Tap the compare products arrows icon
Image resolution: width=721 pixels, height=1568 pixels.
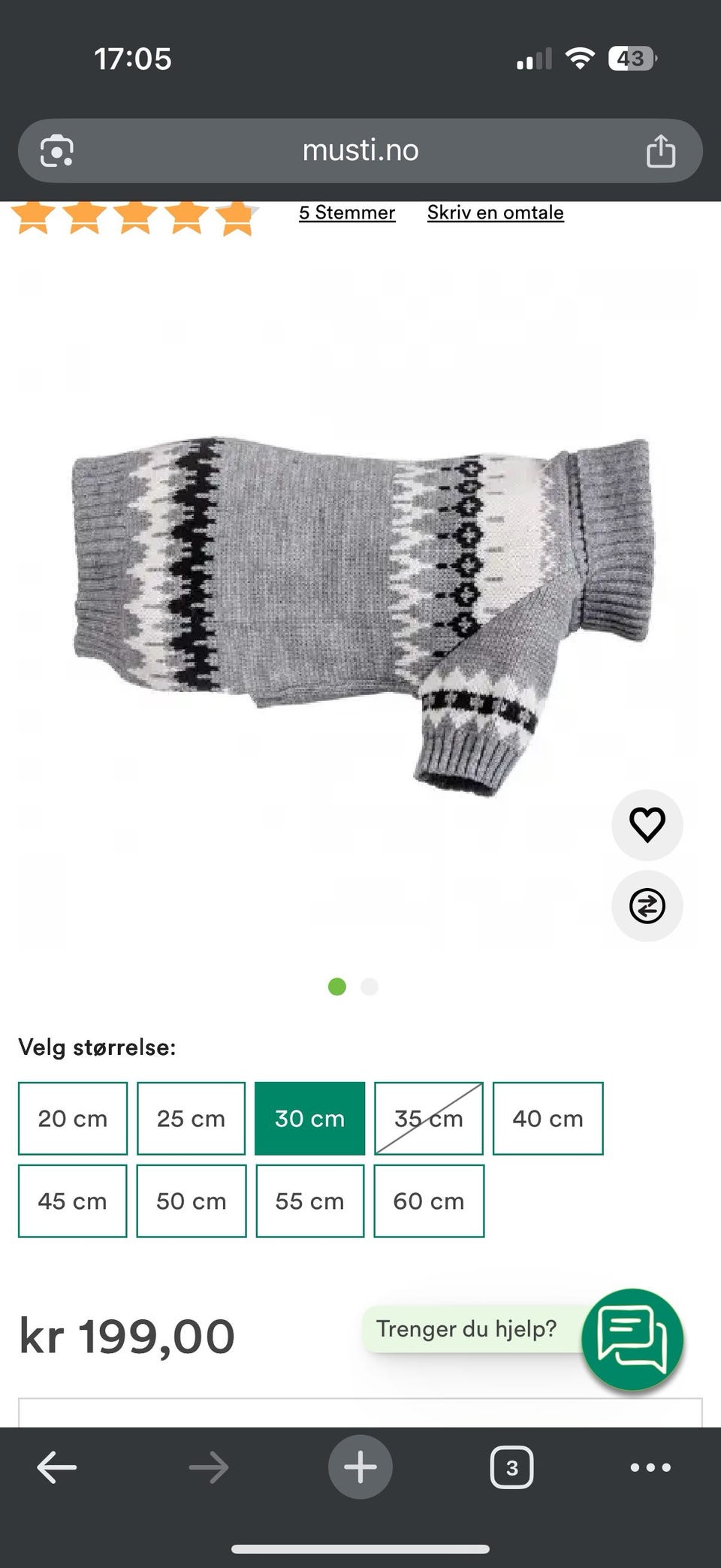(x=647, y=905)
